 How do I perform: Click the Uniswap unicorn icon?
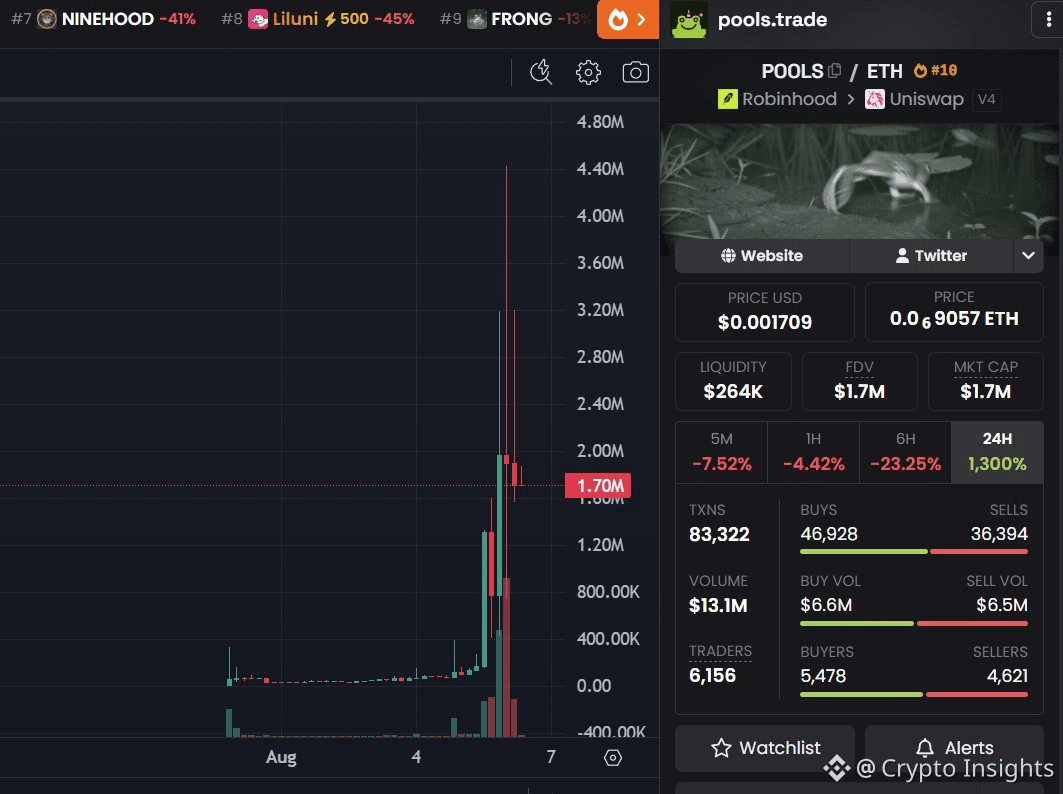[875, 99]
